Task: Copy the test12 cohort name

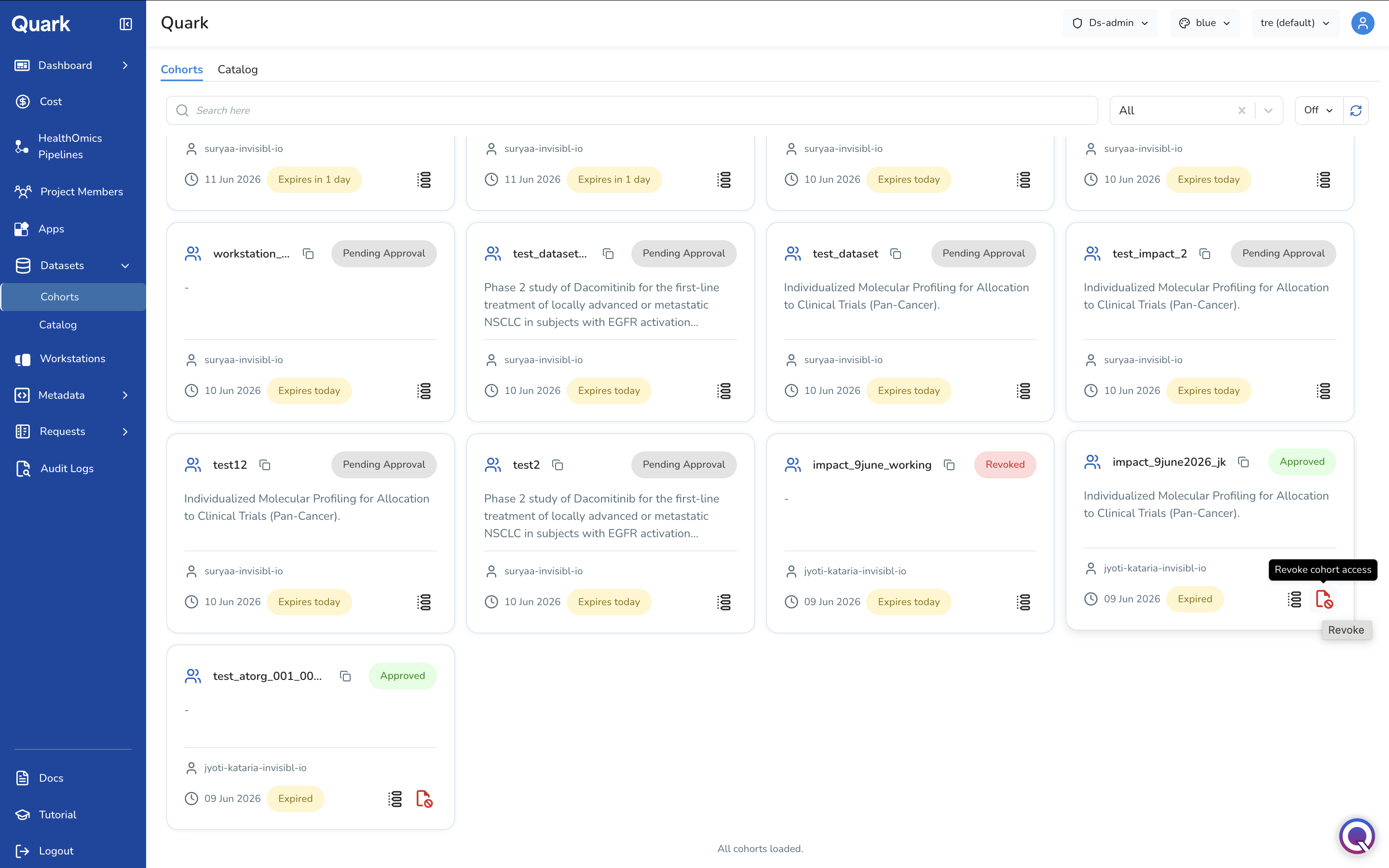Action: [x=265, y=465]
